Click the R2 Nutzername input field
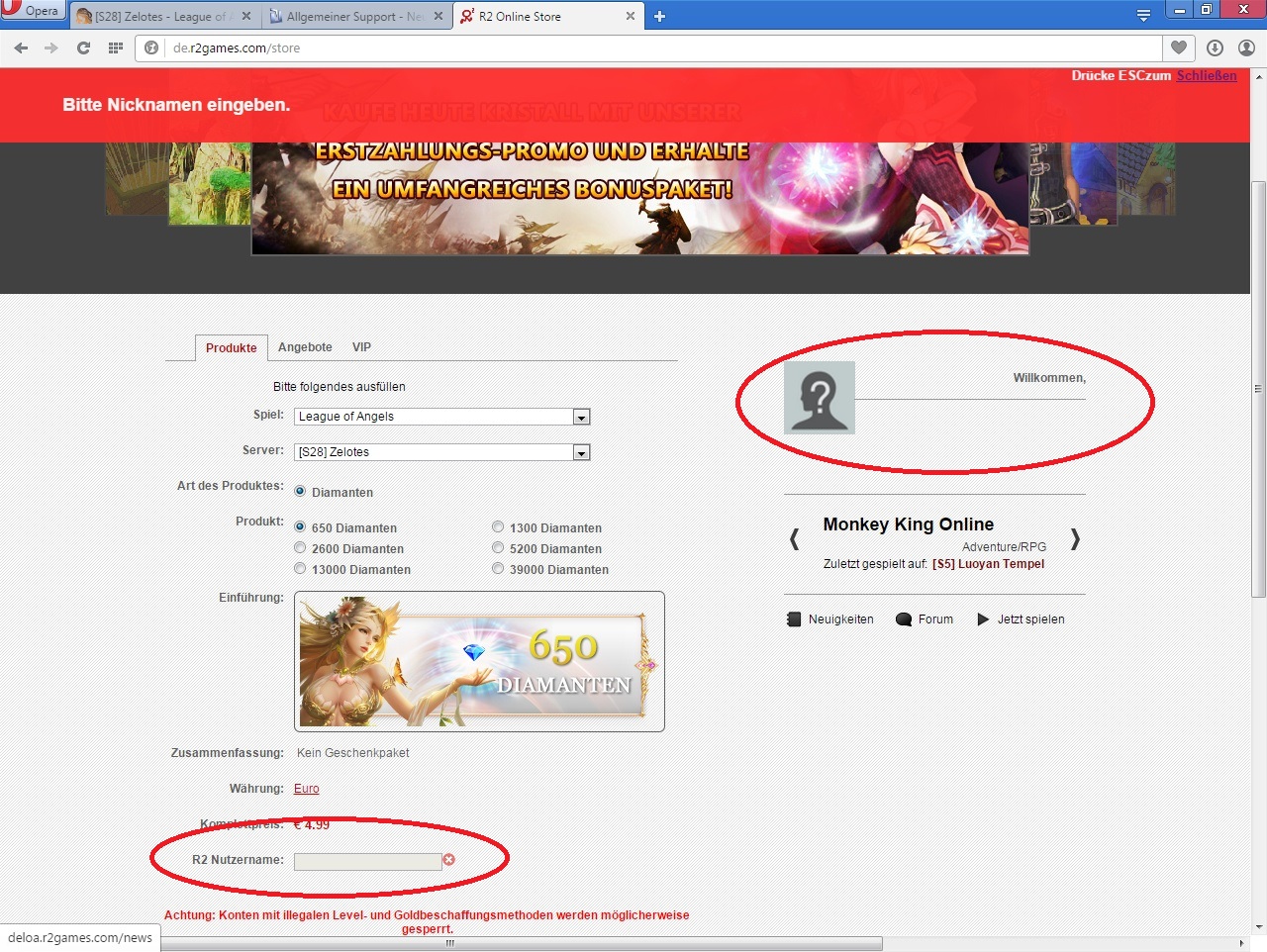 coord(367,861)
